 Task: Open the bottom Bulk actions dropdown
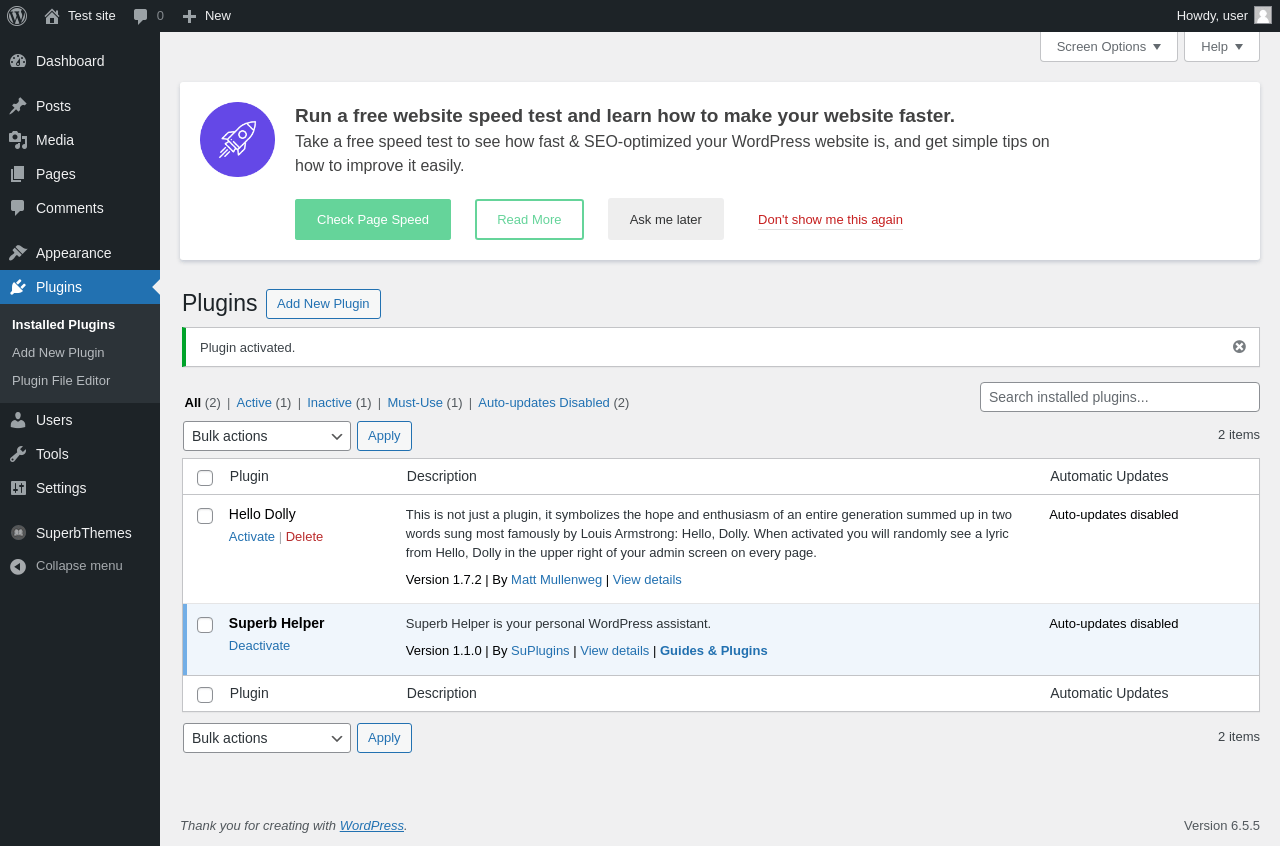(x=267, y=738)
